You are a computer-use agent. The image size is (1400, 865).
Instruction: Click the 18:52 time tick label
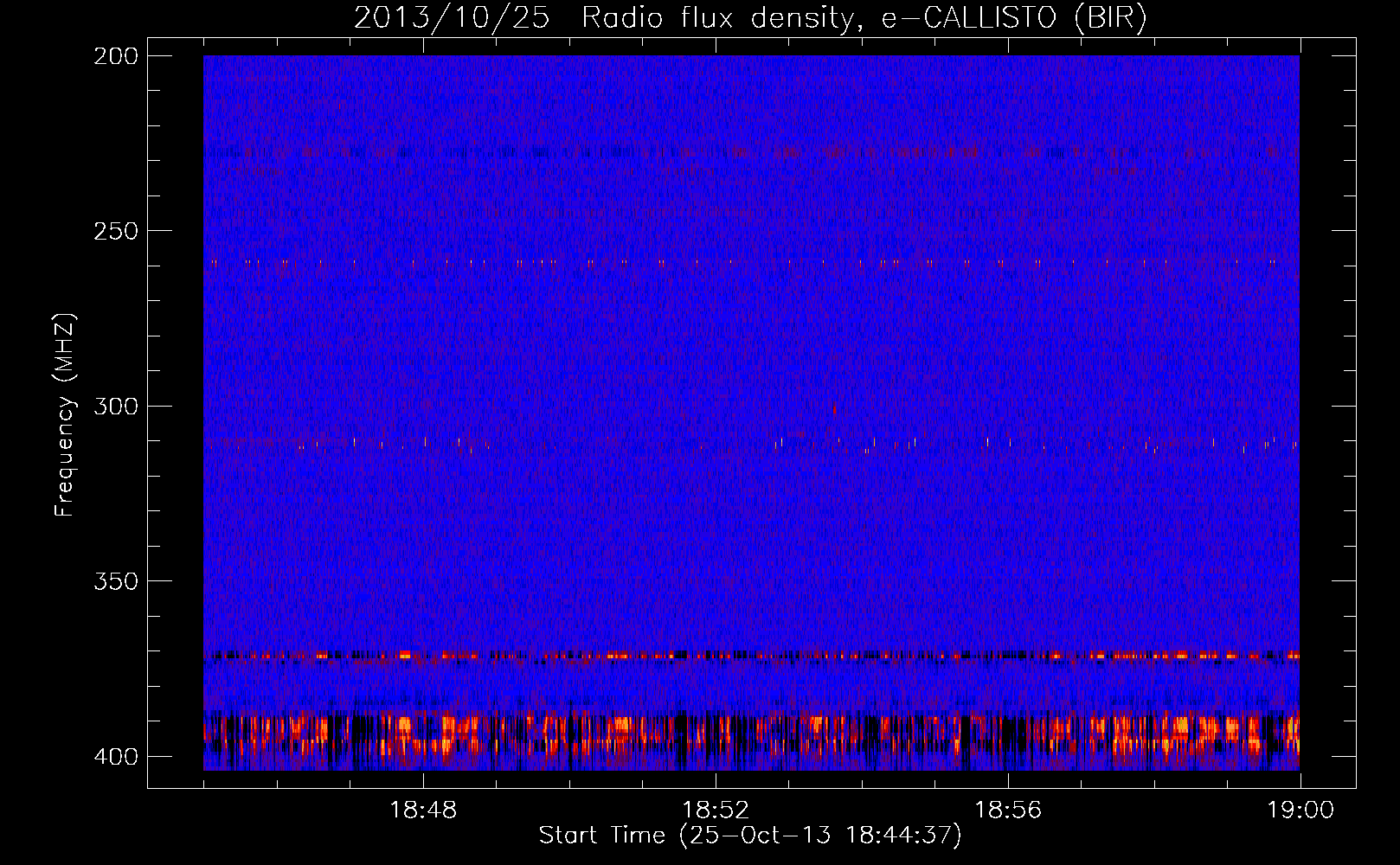pos(716,811)
